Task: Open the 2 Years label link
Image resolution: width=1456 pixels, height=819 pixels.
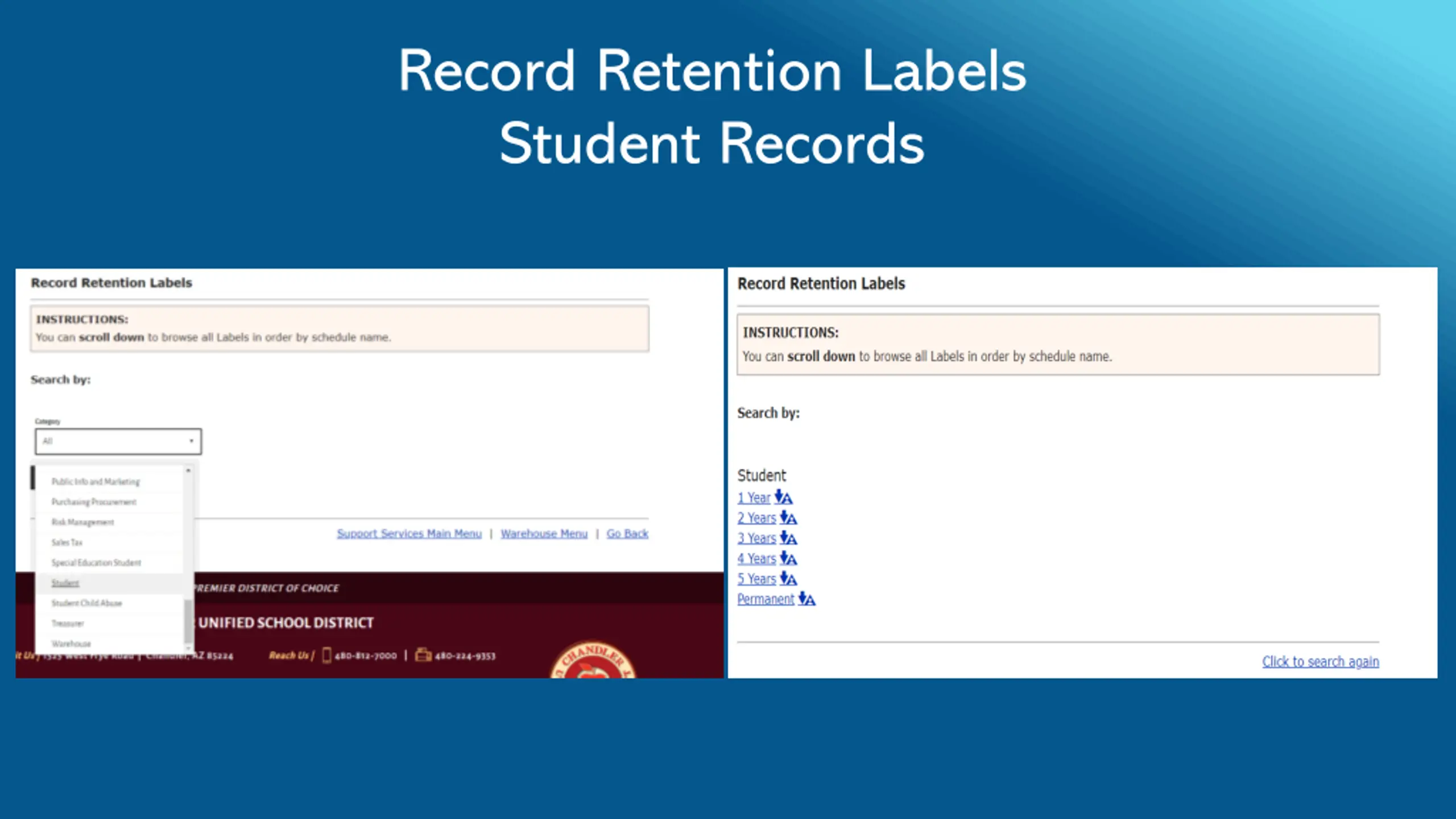Action: click(x=756, y=518)
